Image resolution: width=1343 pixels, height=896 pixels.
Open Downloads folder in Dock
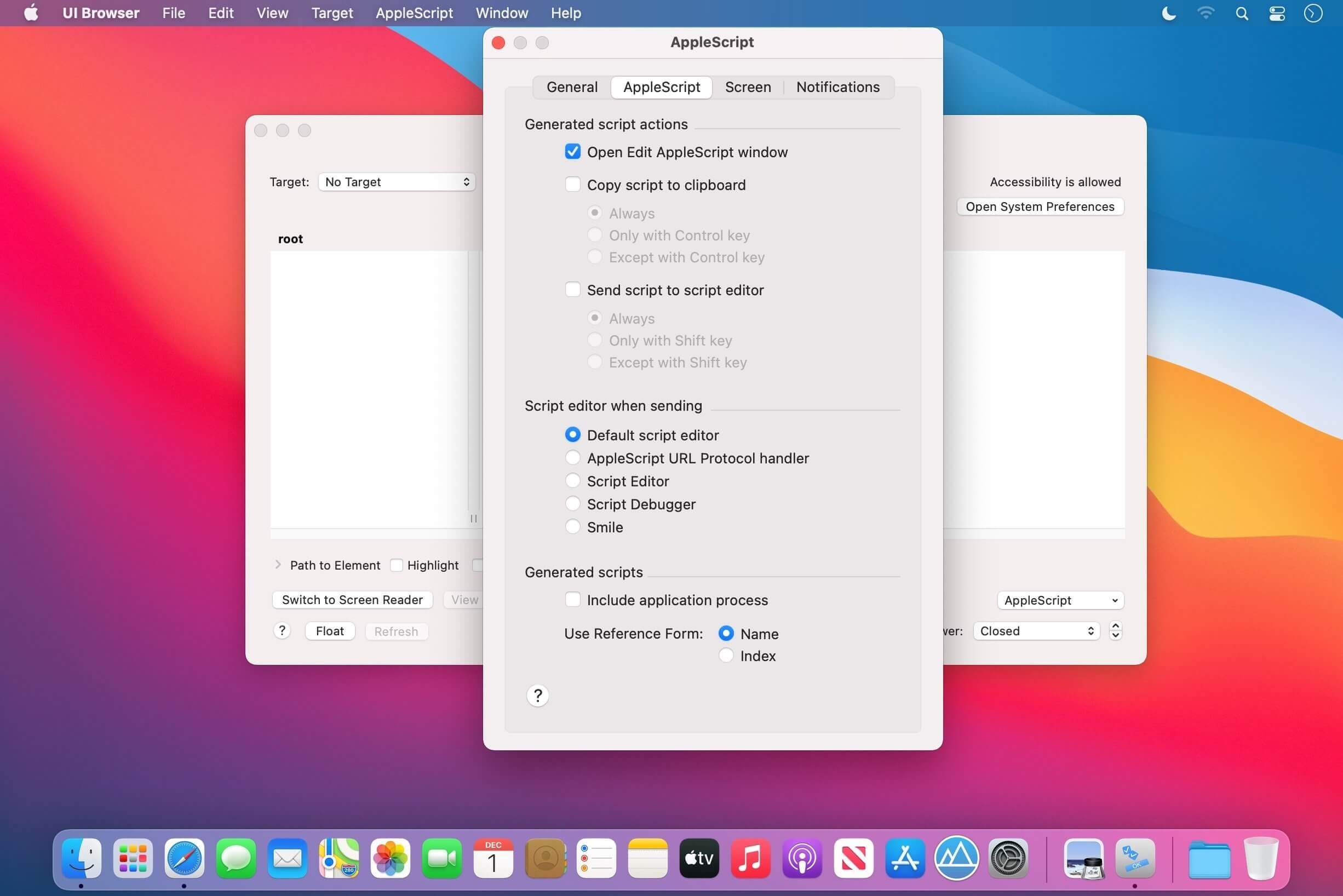(x=1209, y=858)
